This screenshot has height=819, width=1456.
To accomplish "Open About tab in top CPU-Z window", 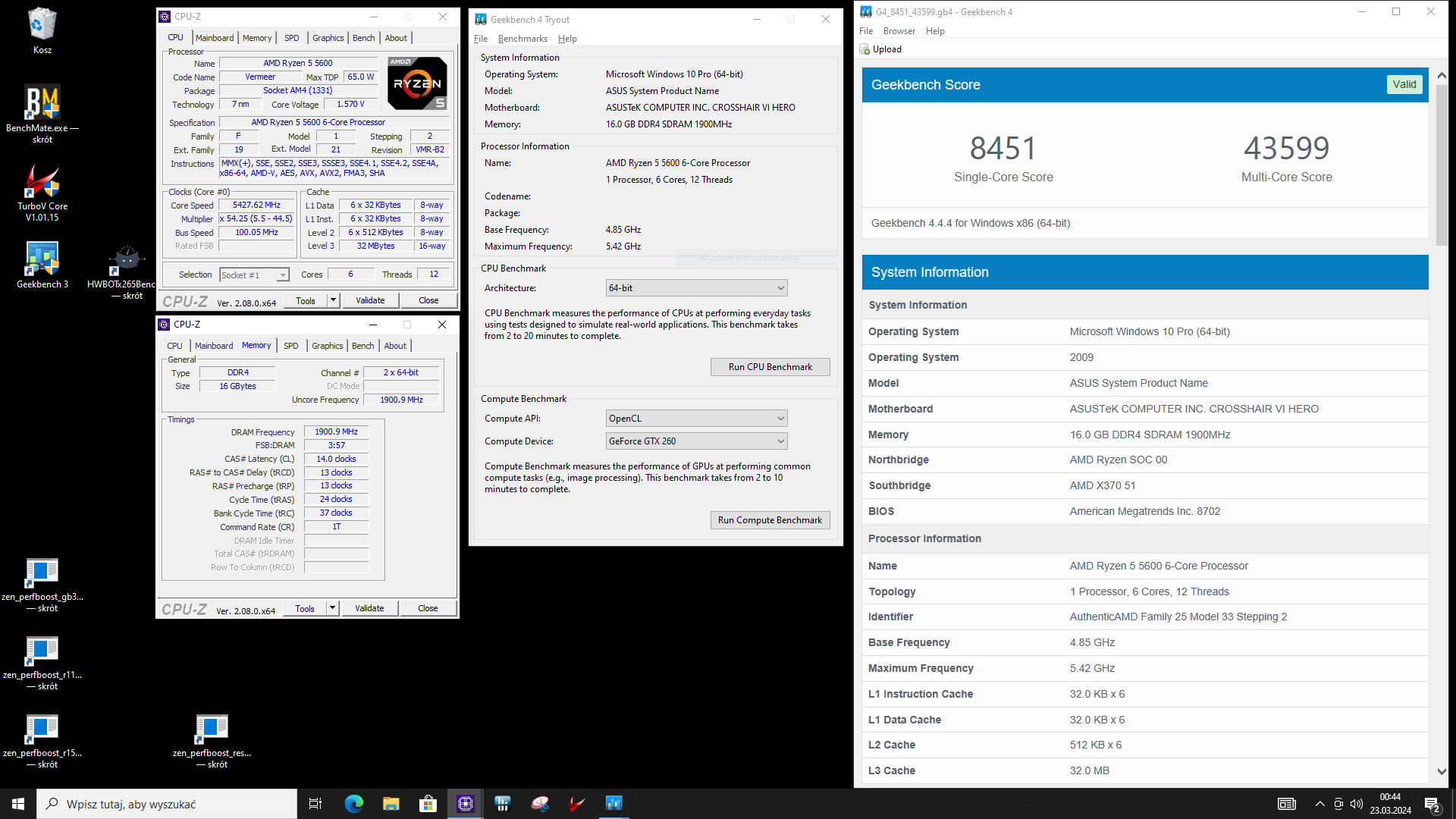I will (396, 38).
